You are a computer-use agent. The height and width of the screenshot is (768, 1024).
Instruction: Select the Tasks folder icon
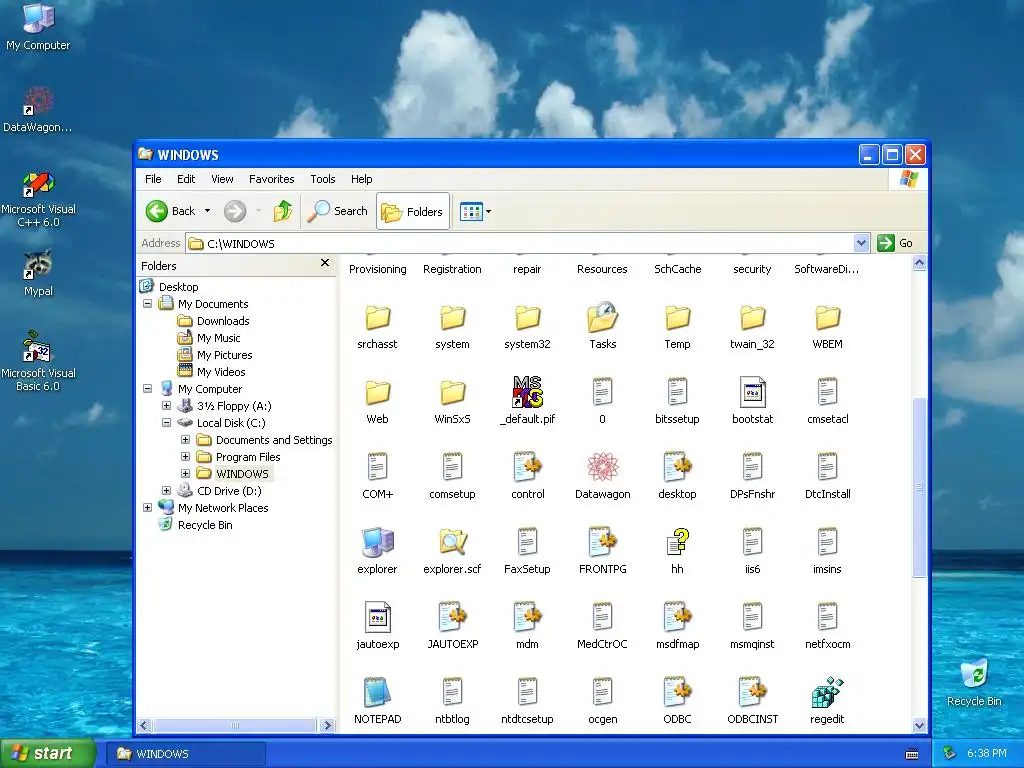tap(602, 317)
